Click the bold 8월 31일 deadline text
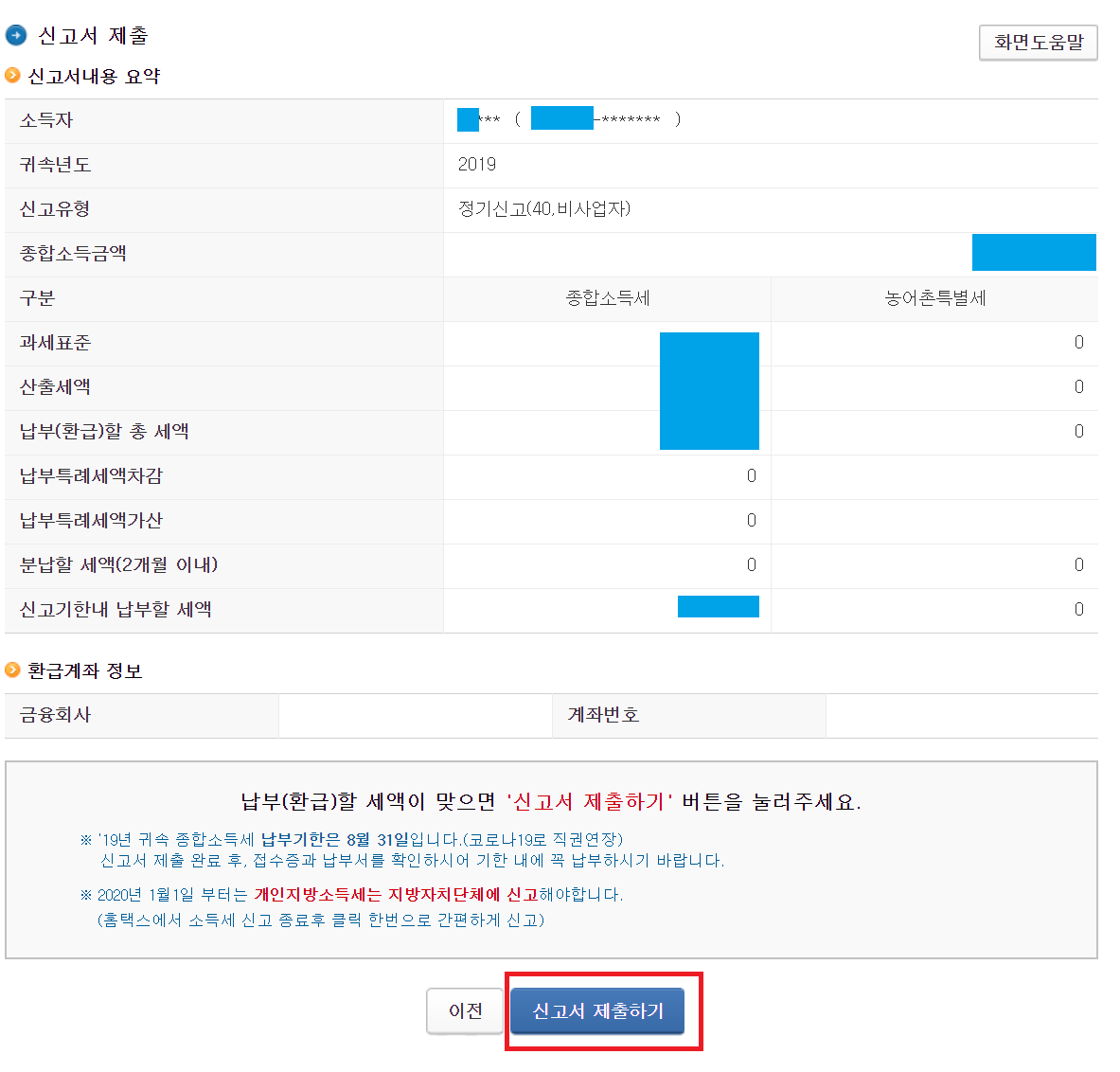The width and height of the screenshot is (1120, 1072). point(378,839)
